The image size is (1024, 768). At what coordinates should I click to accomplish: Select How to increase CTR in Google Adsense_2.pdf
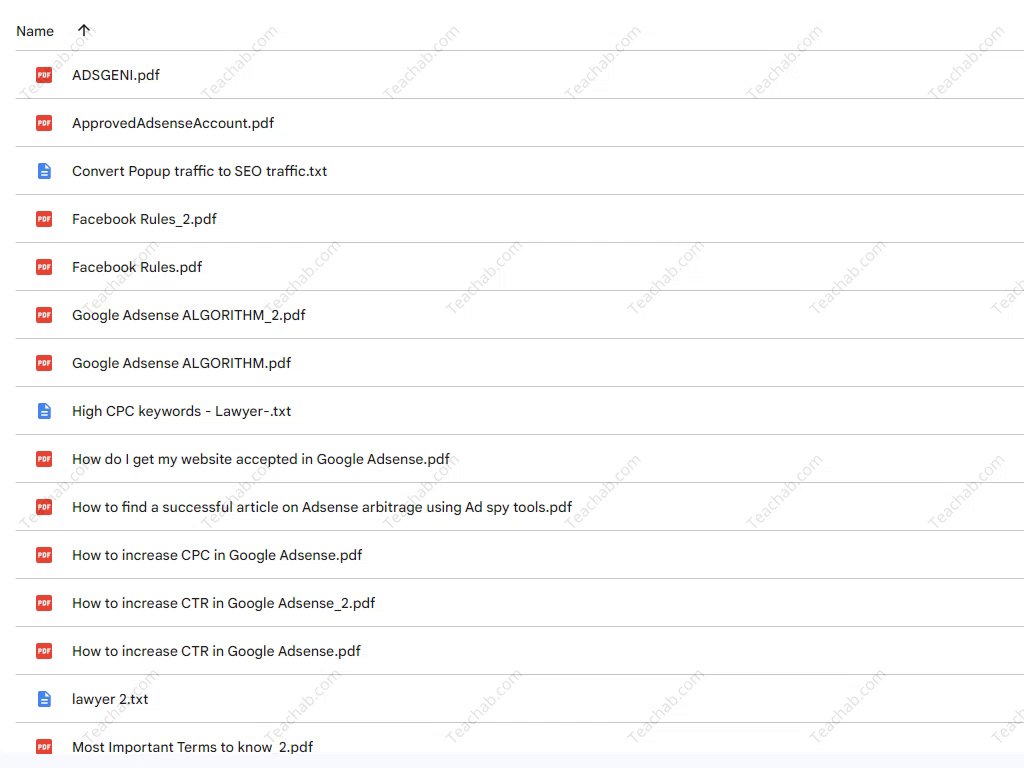click(x=223, y=603)
